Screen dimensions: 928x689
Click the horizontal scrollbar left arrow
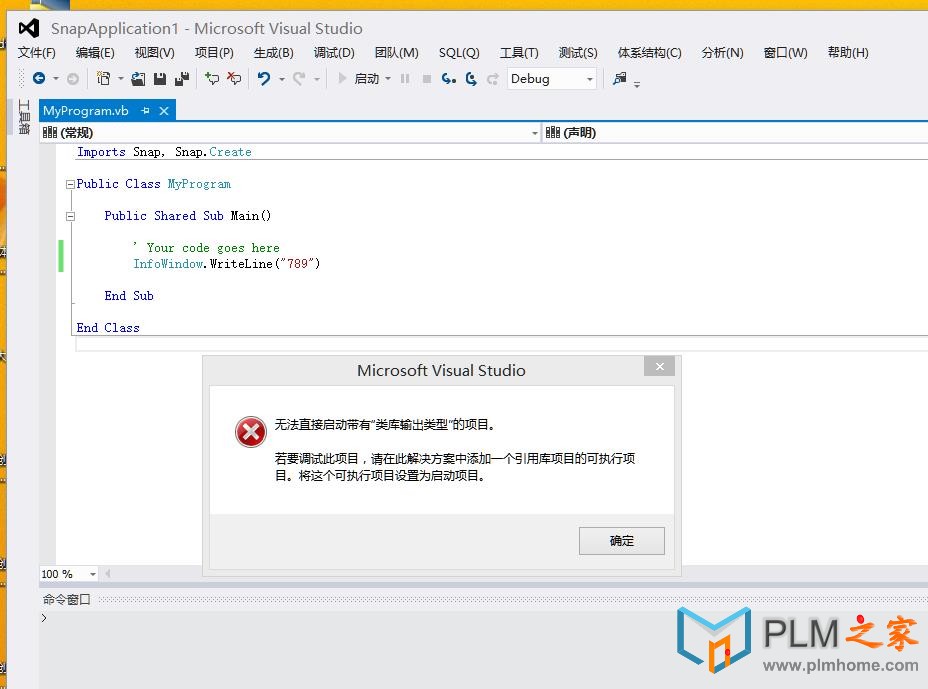108,574
